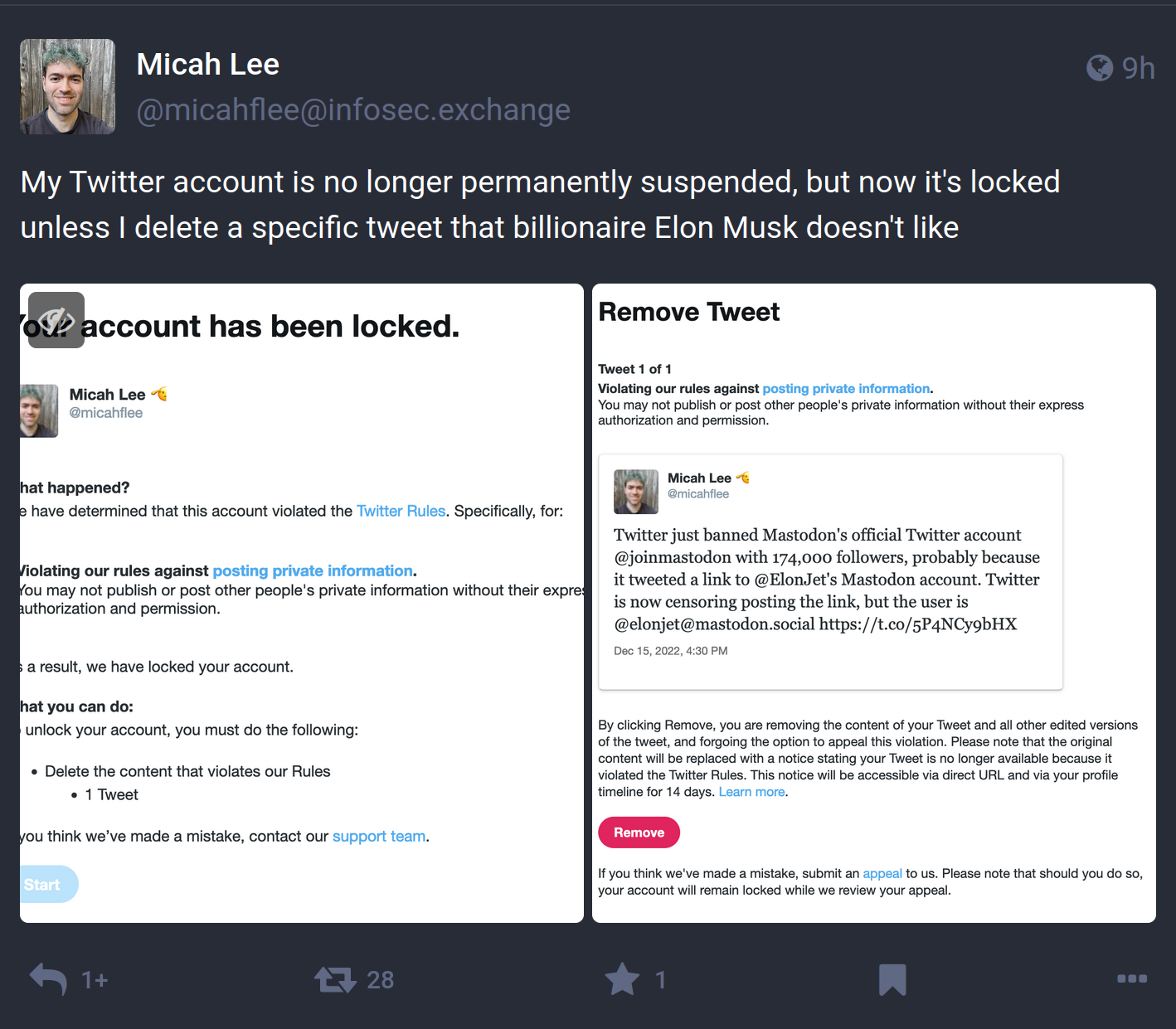
Task: Open the support team link
Action: (x=379, y=836)
